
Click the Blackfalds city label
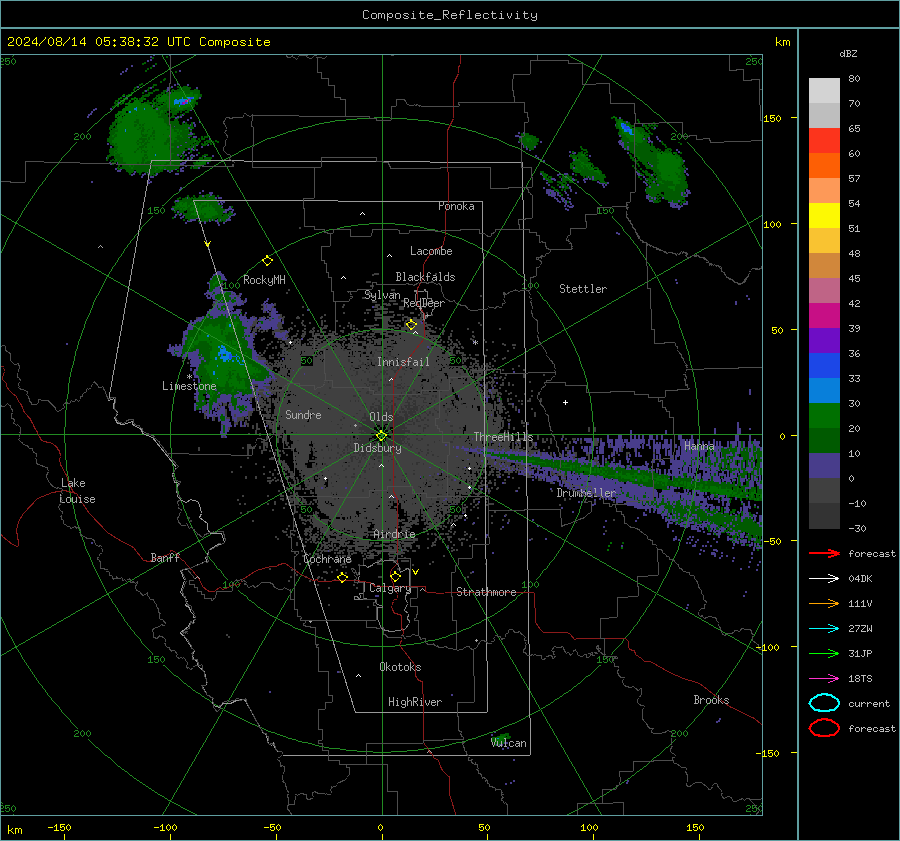pos(425,277)
